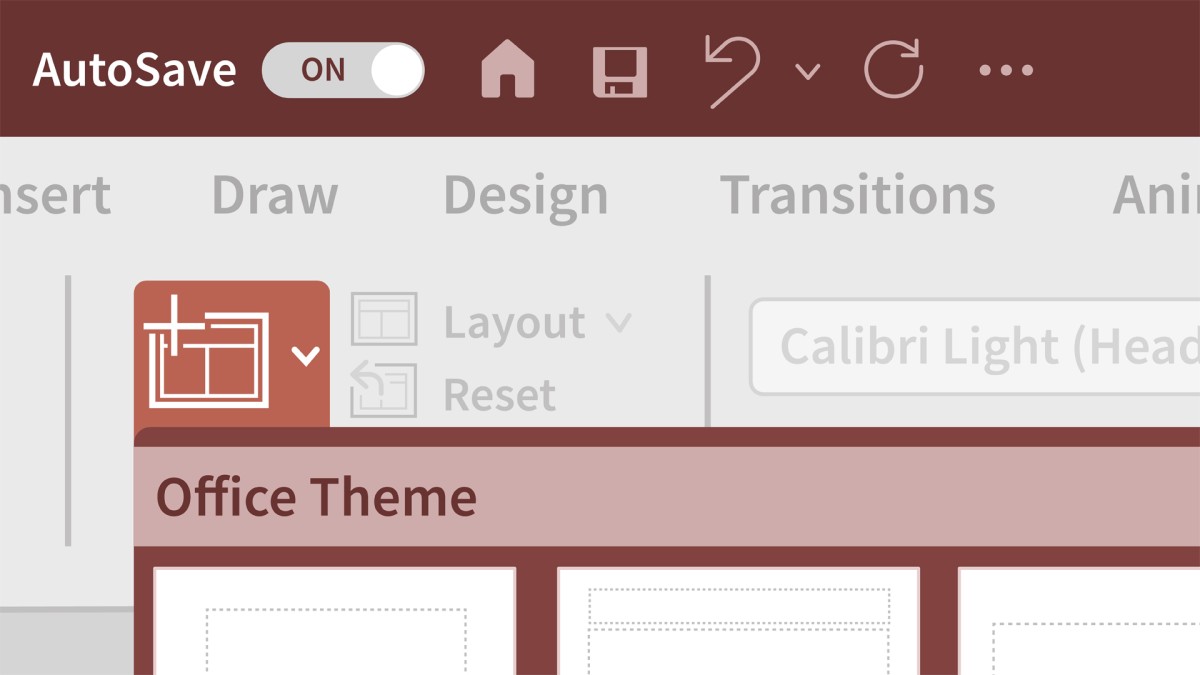Switch to the Draw tab

pos(275,195)
